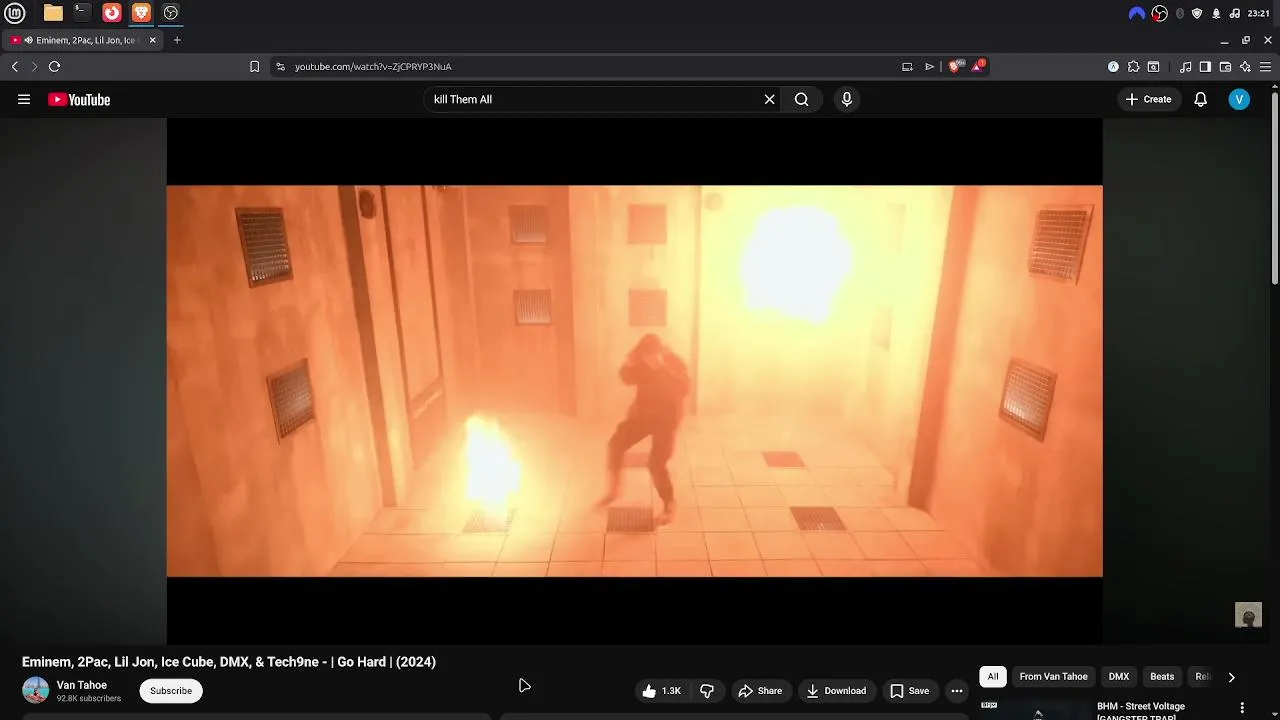Open the Van Tahoe channel name link
The image size is (1280, 720).
82,685
